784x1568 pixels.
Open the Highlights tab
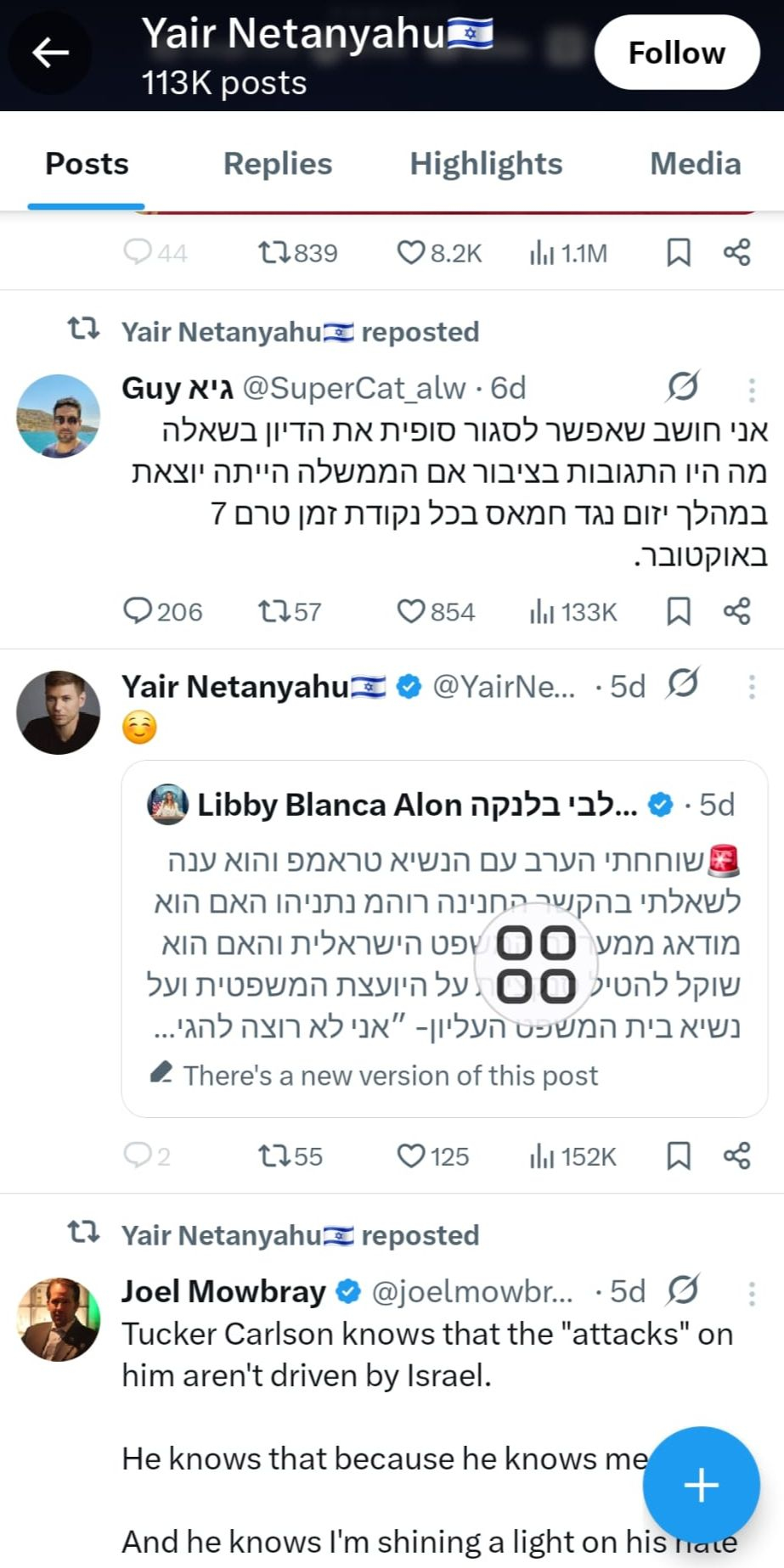(x=486, y=164)
